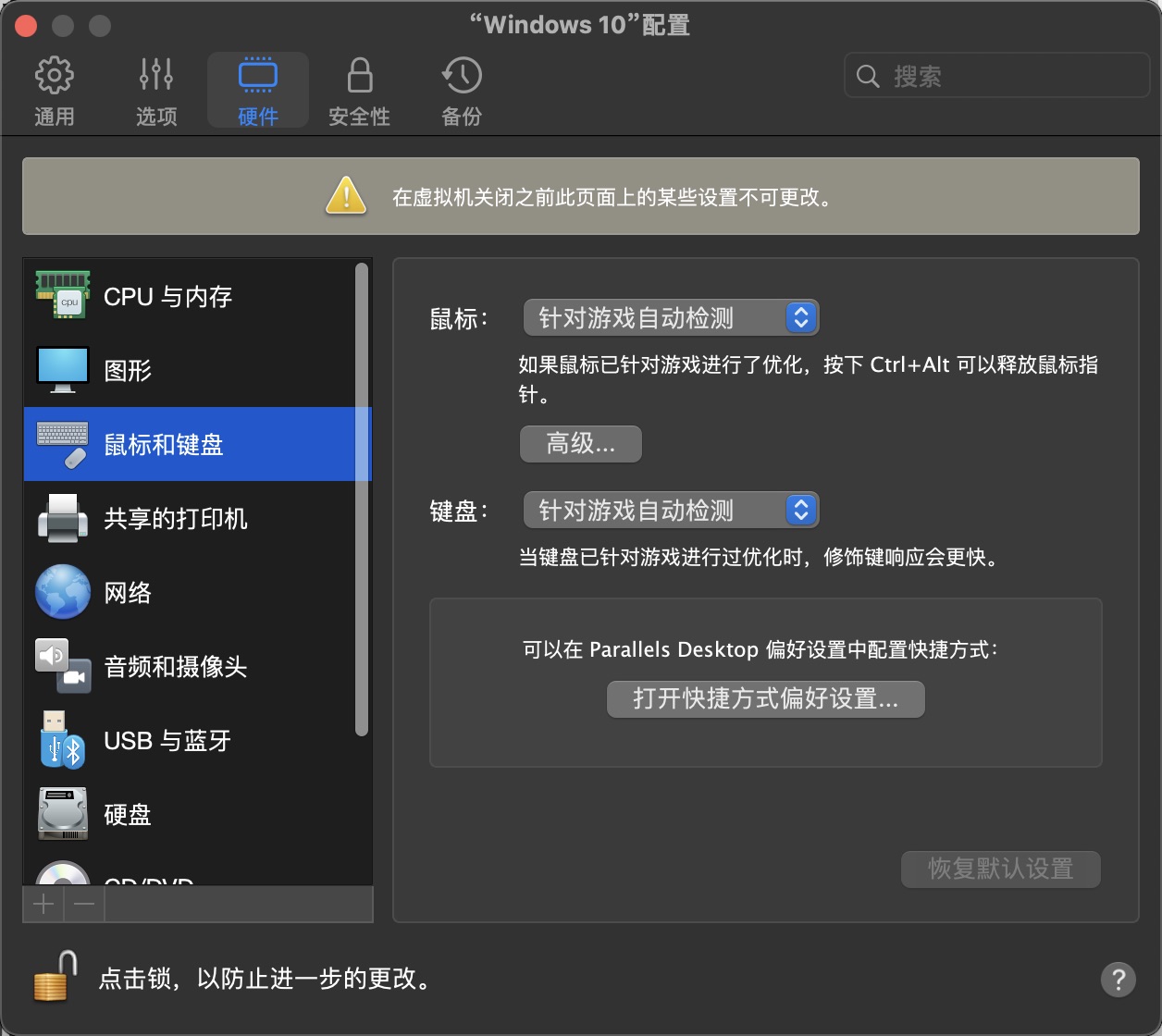
Task: Click the 音频和摄像头 speaker-camera icon
Action: [x=63, y=666]
